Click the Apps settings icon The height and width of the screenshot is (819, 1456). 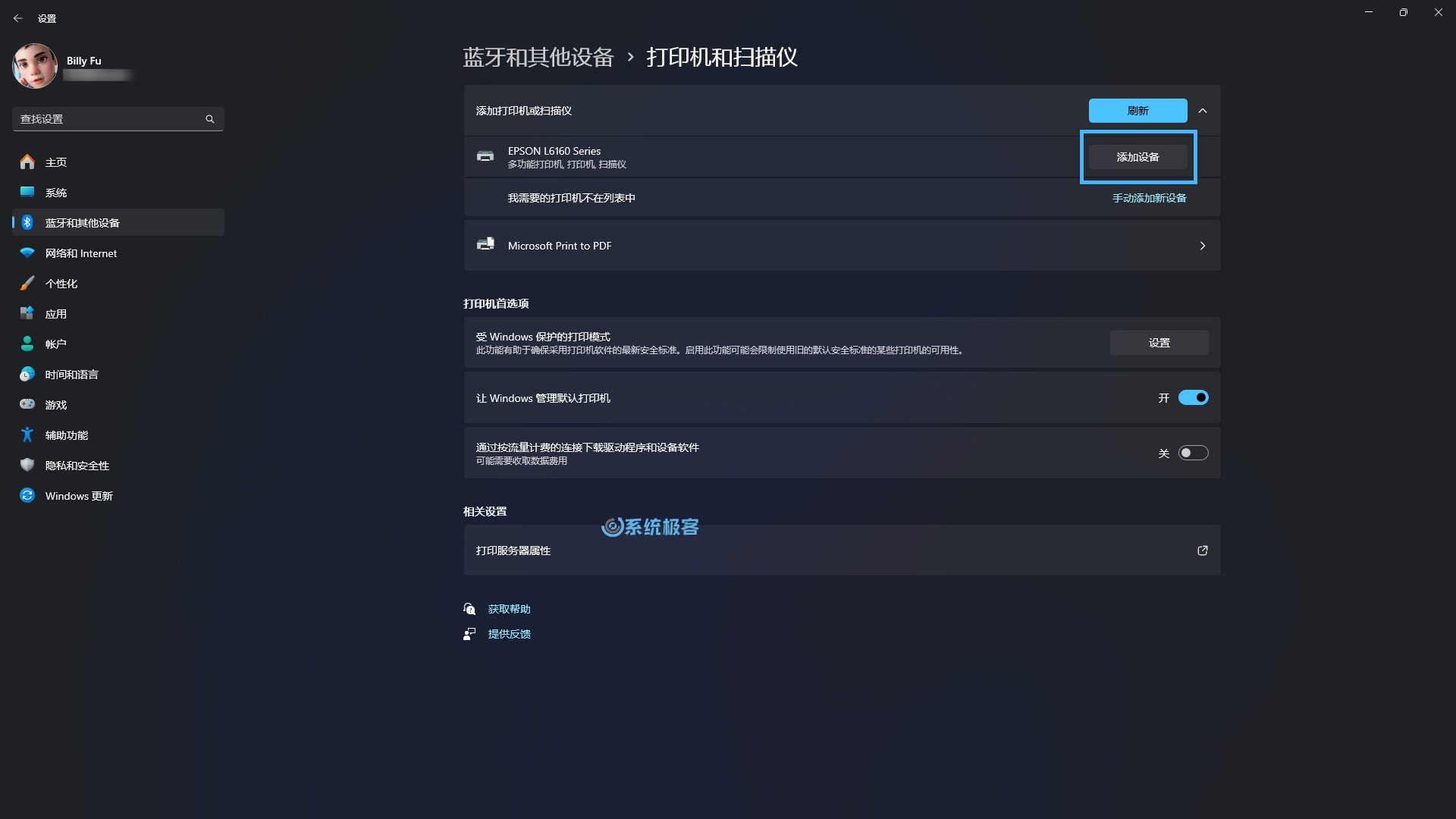pyautogui.click(x=27, y=313)
